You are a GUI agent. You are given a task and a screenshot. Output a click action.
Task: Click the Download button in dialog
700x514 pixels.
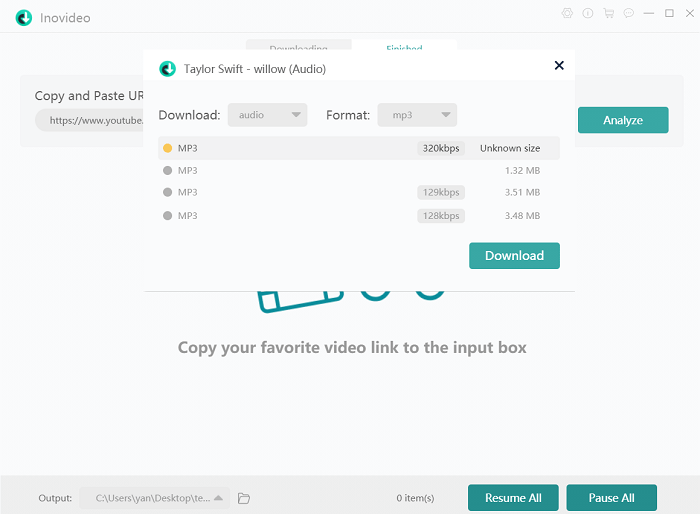(x=514, y=255)
